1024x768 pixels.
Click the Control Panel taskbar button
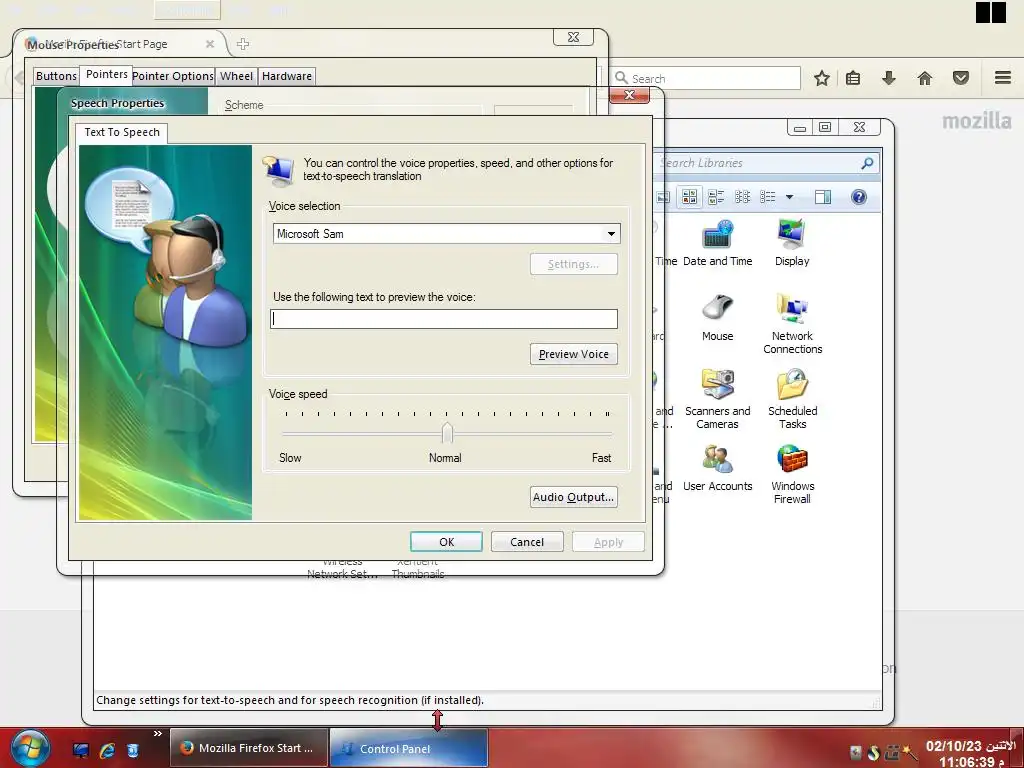pyautogui.click(x=408, y=748)
